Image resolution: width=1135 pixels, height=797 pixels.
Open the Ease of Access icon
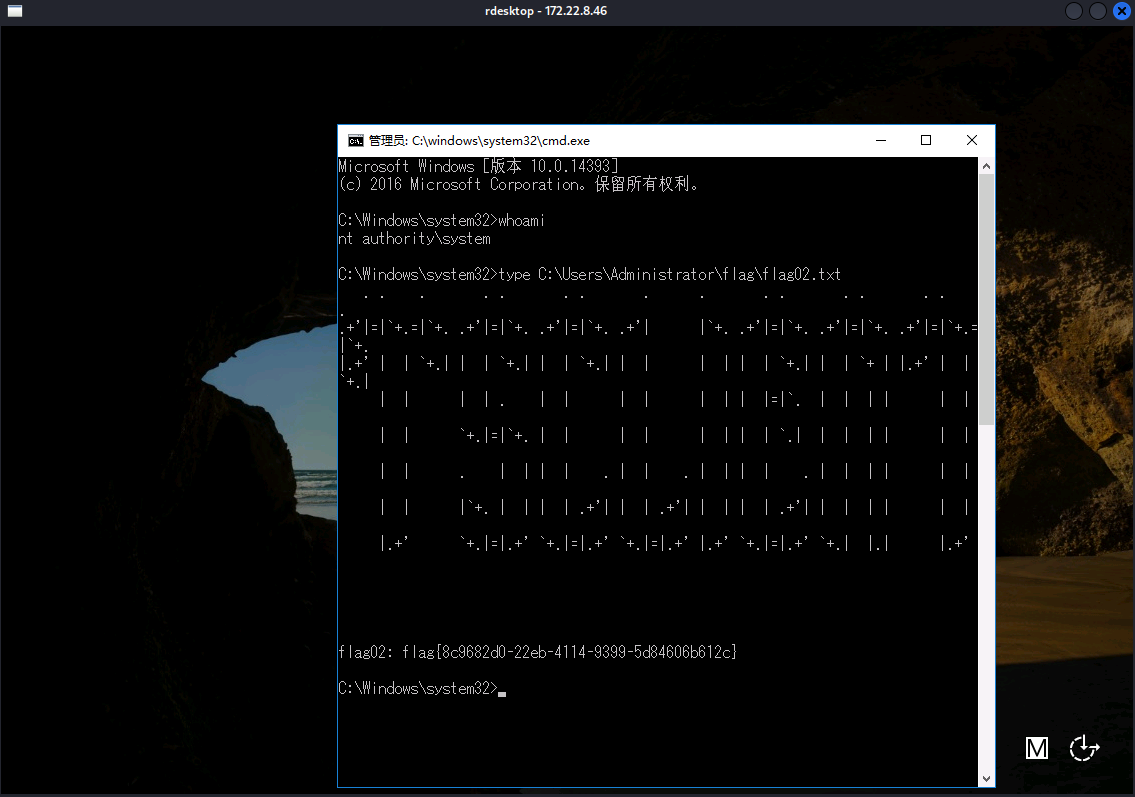1084,748
